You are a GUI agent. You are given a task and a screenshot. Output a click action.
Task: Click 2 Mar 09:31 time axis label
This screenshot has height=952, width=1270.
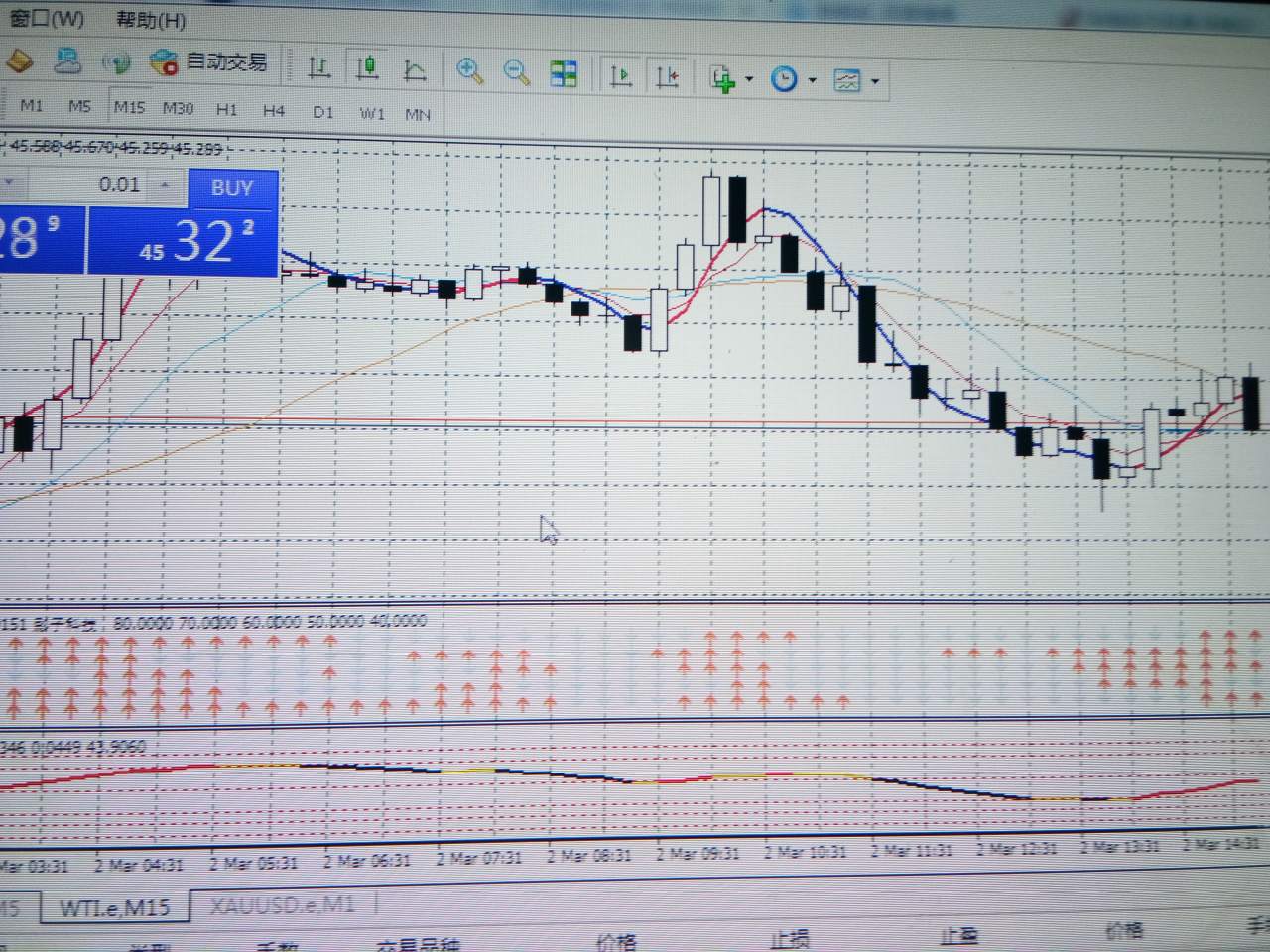[698, 853]
